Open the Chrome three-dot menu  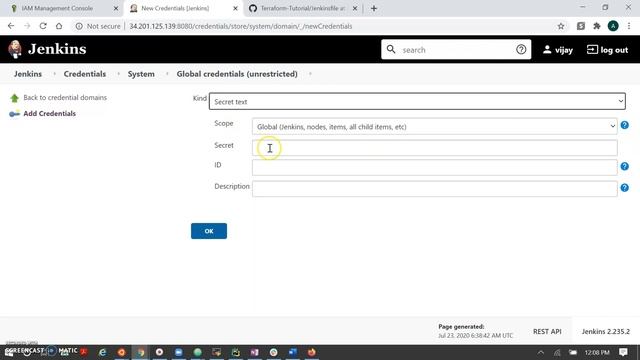click(x=629, y=26)
